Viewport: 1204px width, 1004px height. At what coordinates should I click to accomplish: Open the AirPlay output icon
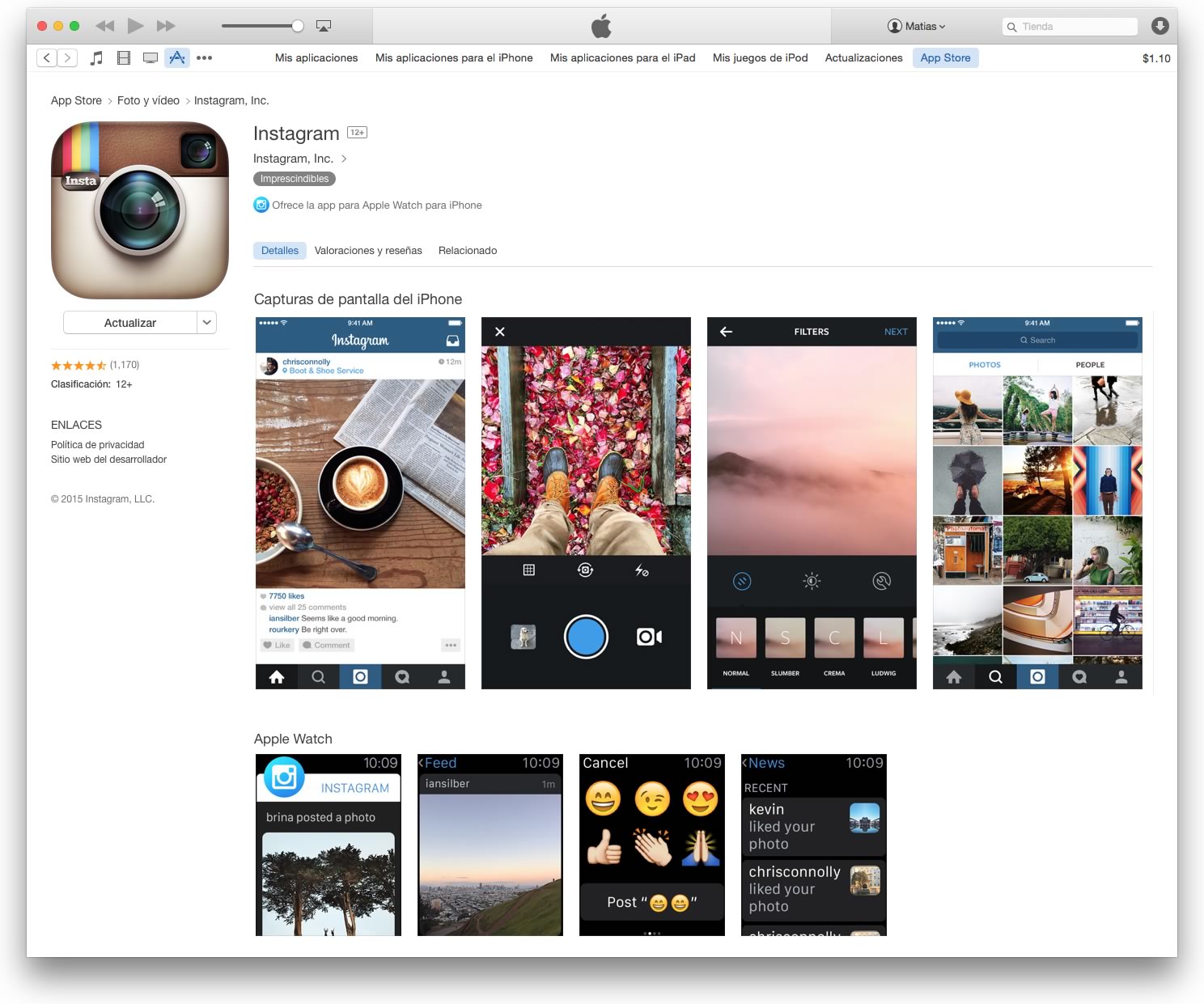click(324, 26)
